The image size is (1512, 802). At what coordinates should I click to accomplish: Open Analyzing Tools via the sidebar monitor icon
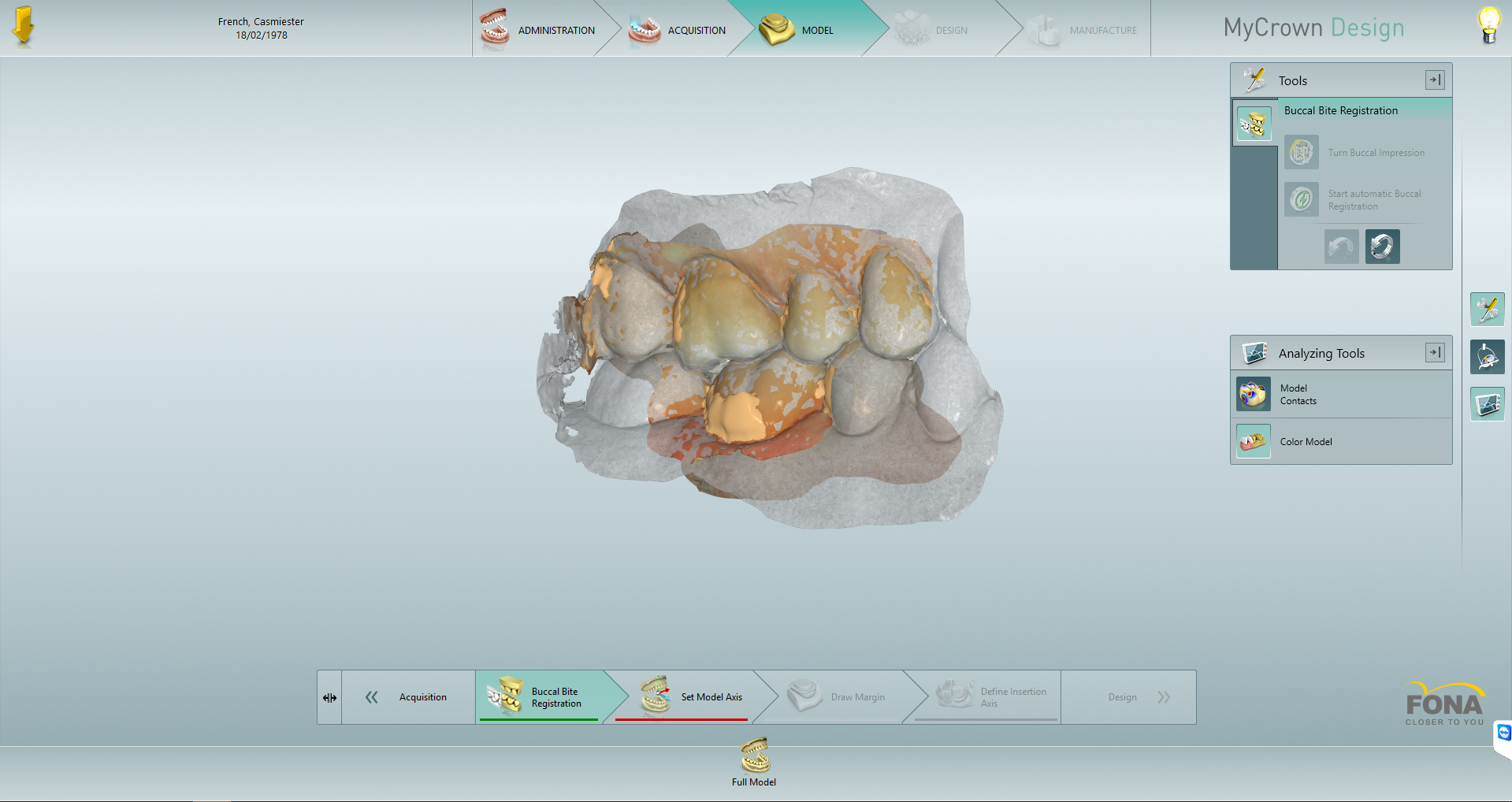(1487, 403)
